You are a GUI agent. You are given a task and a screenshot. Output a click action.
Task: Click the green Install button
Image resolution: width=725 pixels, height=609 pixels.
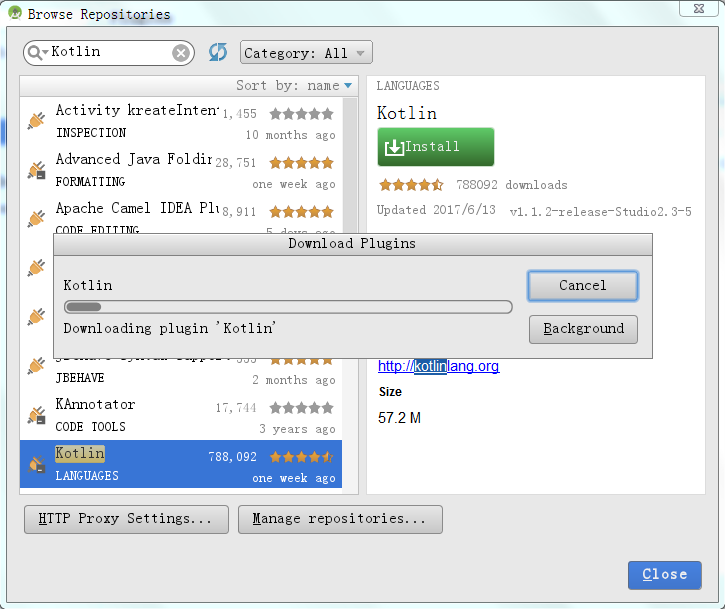(x=436, y=147)
